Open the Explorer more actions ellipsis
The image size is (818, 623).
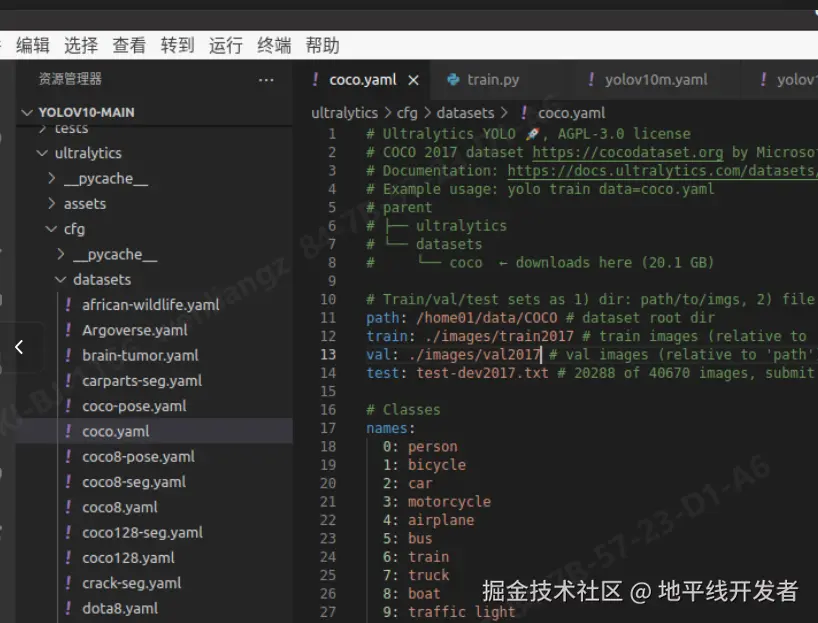(x=266, y=80)
